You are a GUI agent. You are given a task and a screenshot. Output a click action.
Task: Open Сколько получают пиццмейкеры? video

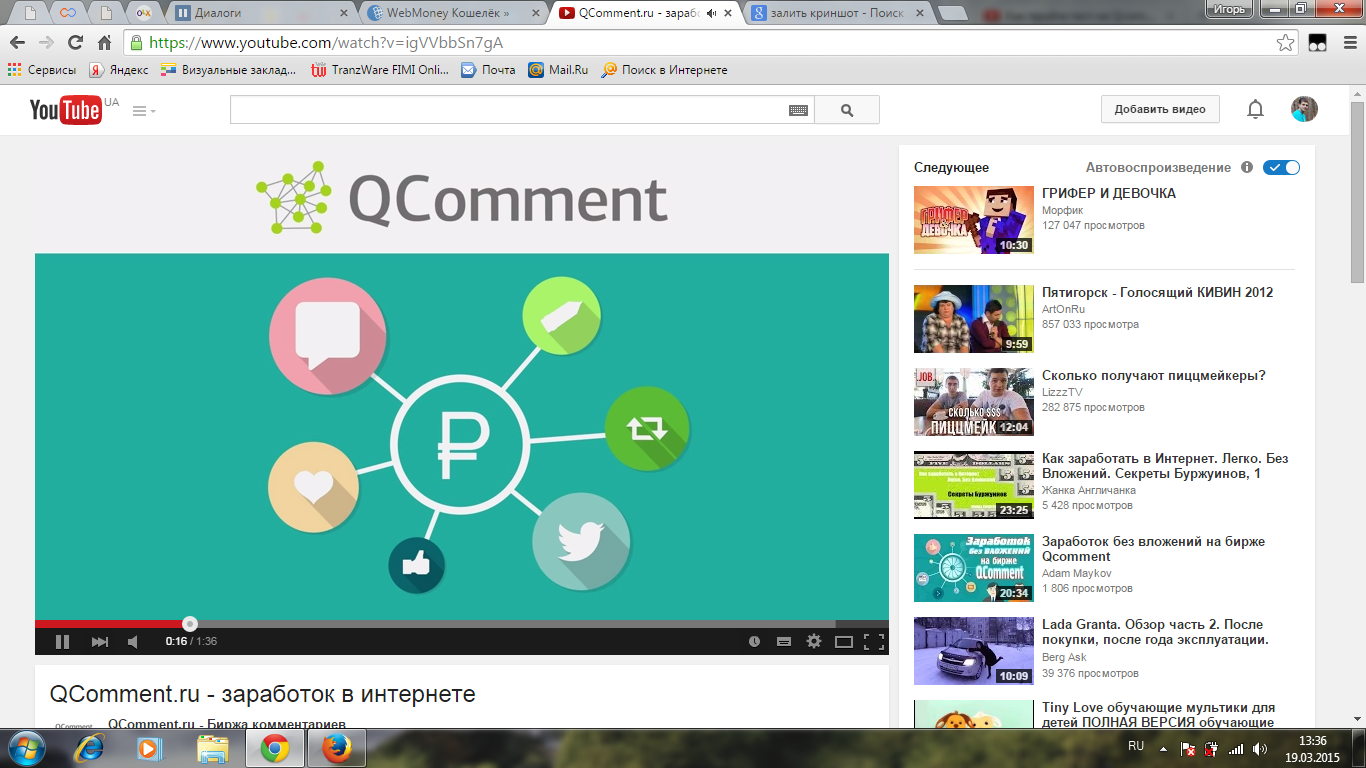click(1154, 375)
